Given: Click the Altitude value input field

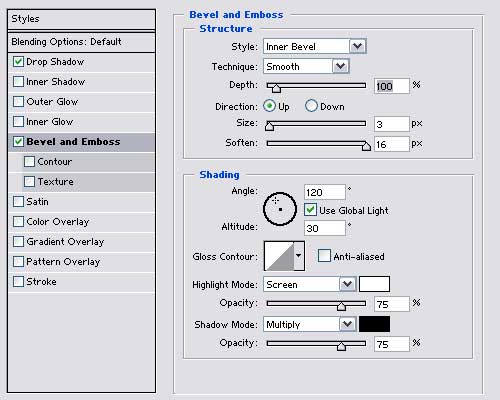Looking at the screenshot, I should point(324,228).
